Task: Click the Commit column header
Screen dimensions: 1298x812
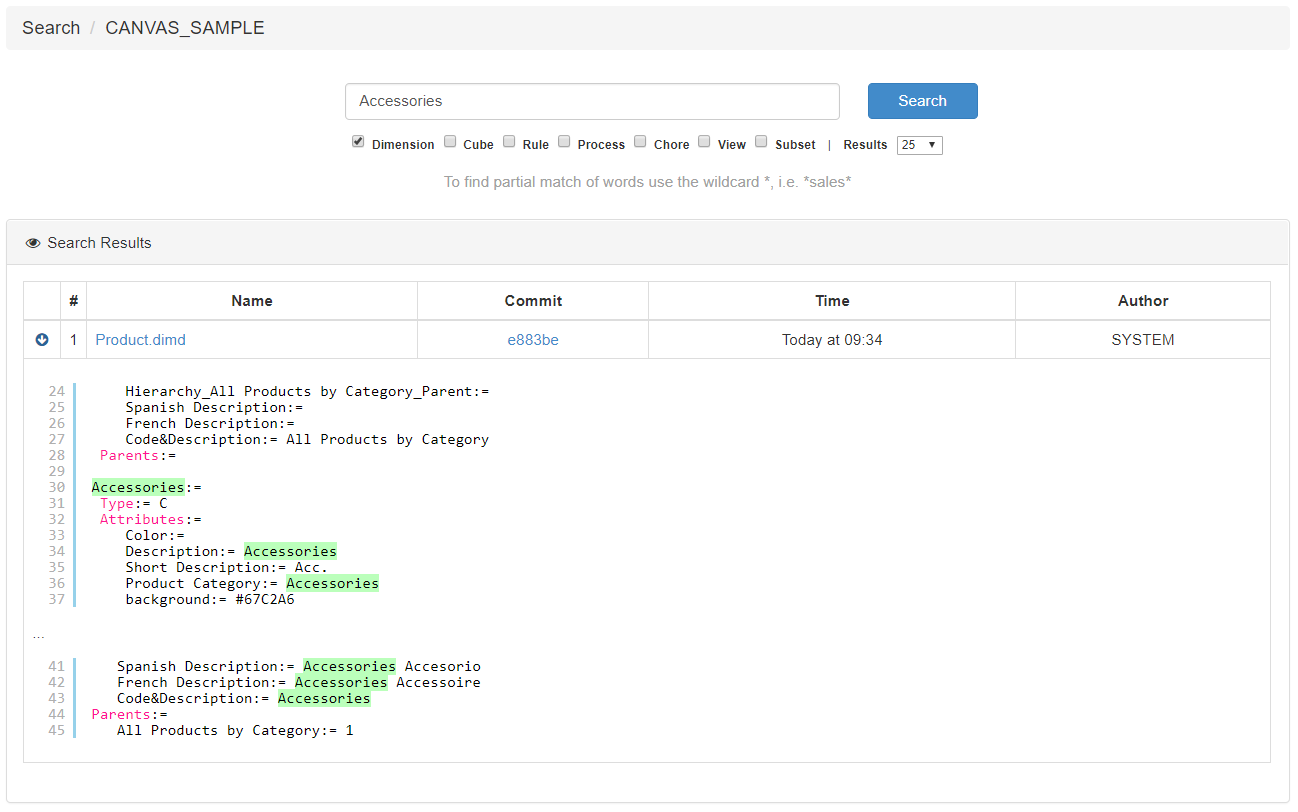Action: [533, 301]
